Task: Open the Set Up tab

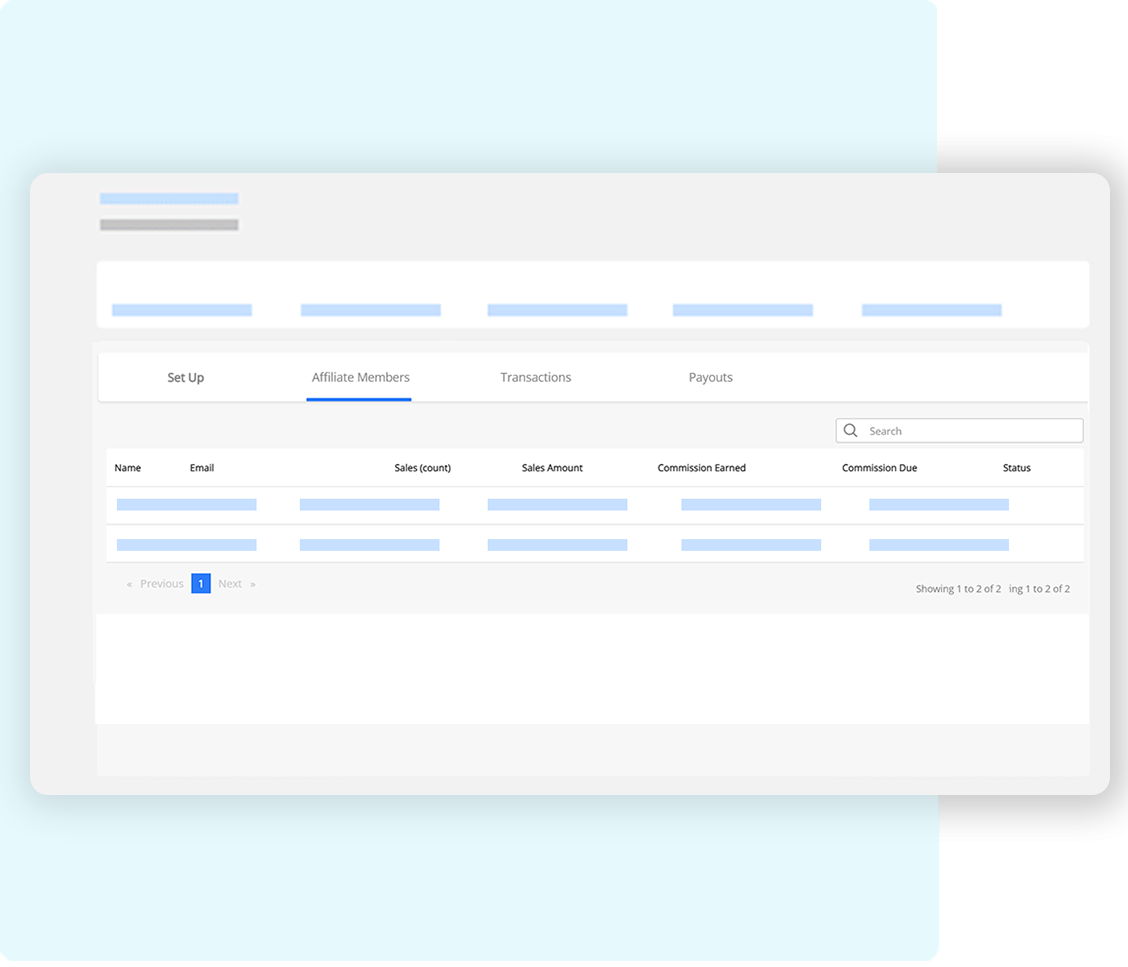Action: click(x=185, y=378)
